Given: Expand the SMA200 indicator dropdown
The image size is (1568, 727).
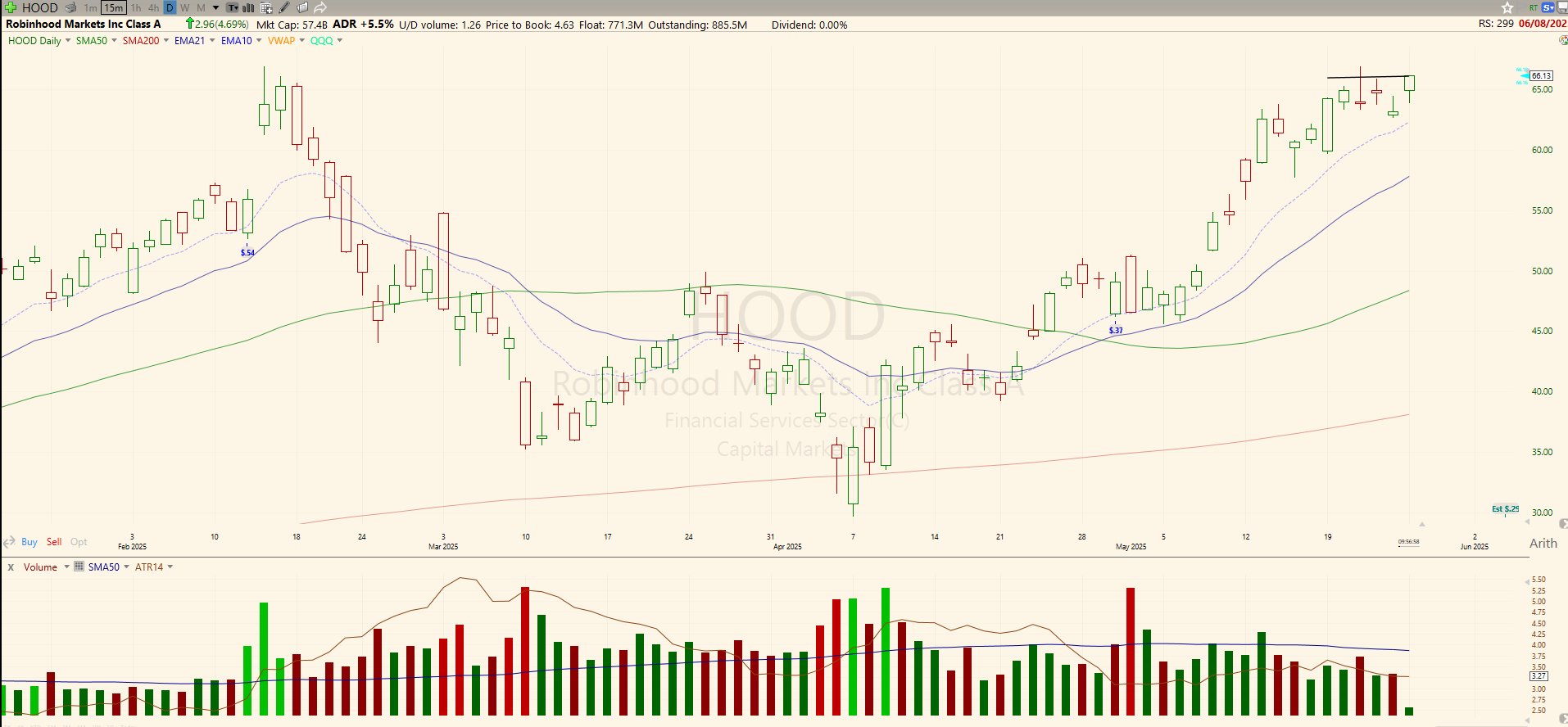Looking at the screenshot, I should 166,41.
